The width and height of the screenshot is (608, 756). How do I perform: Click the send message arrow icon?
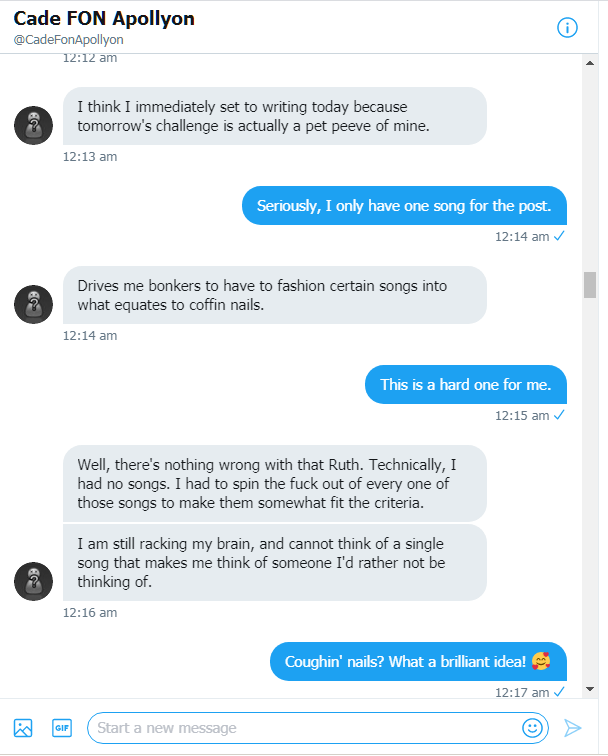[573, 727]
